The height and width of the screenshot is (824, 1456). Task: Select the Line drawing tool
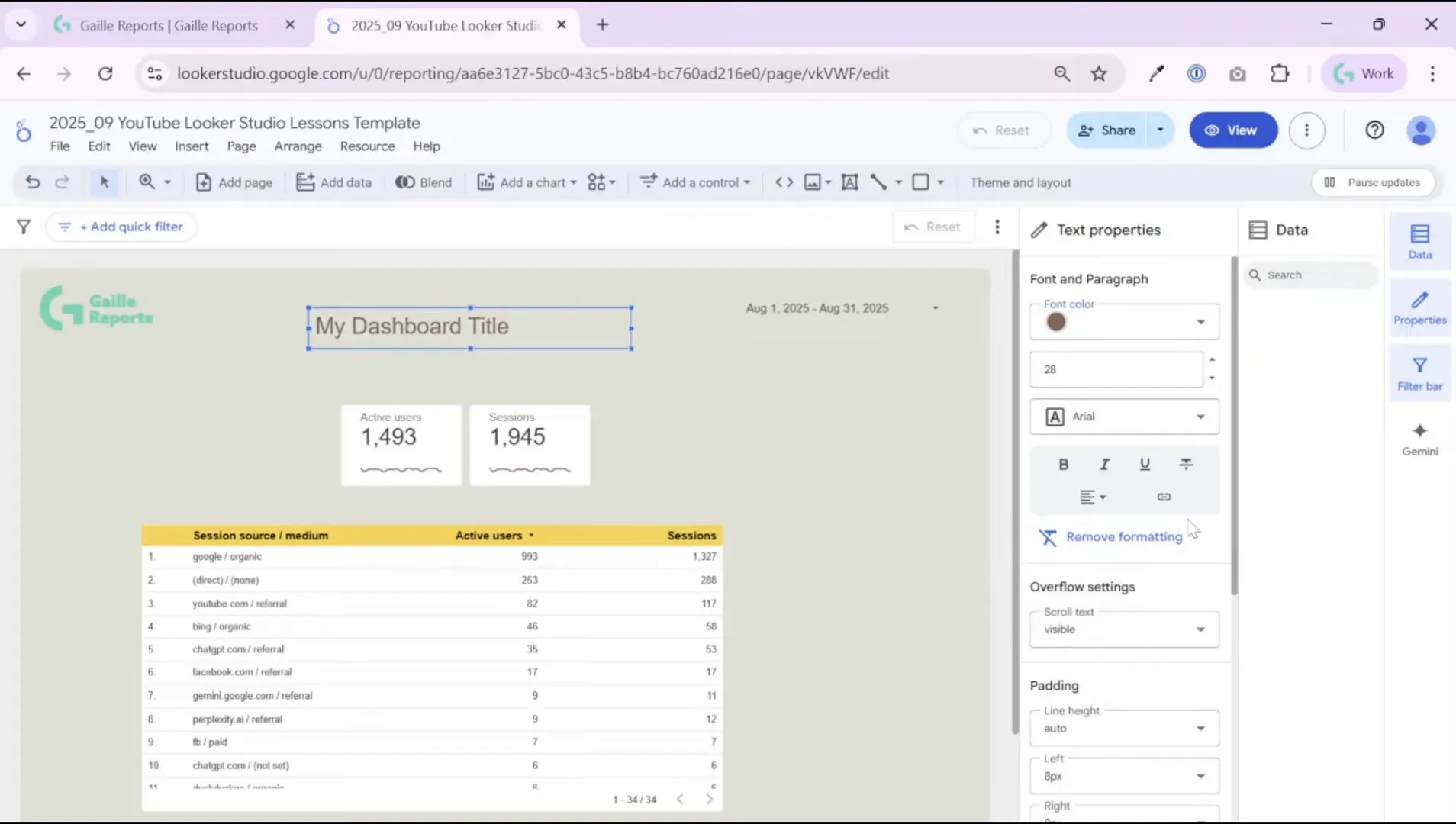click(x=878, y=182)
